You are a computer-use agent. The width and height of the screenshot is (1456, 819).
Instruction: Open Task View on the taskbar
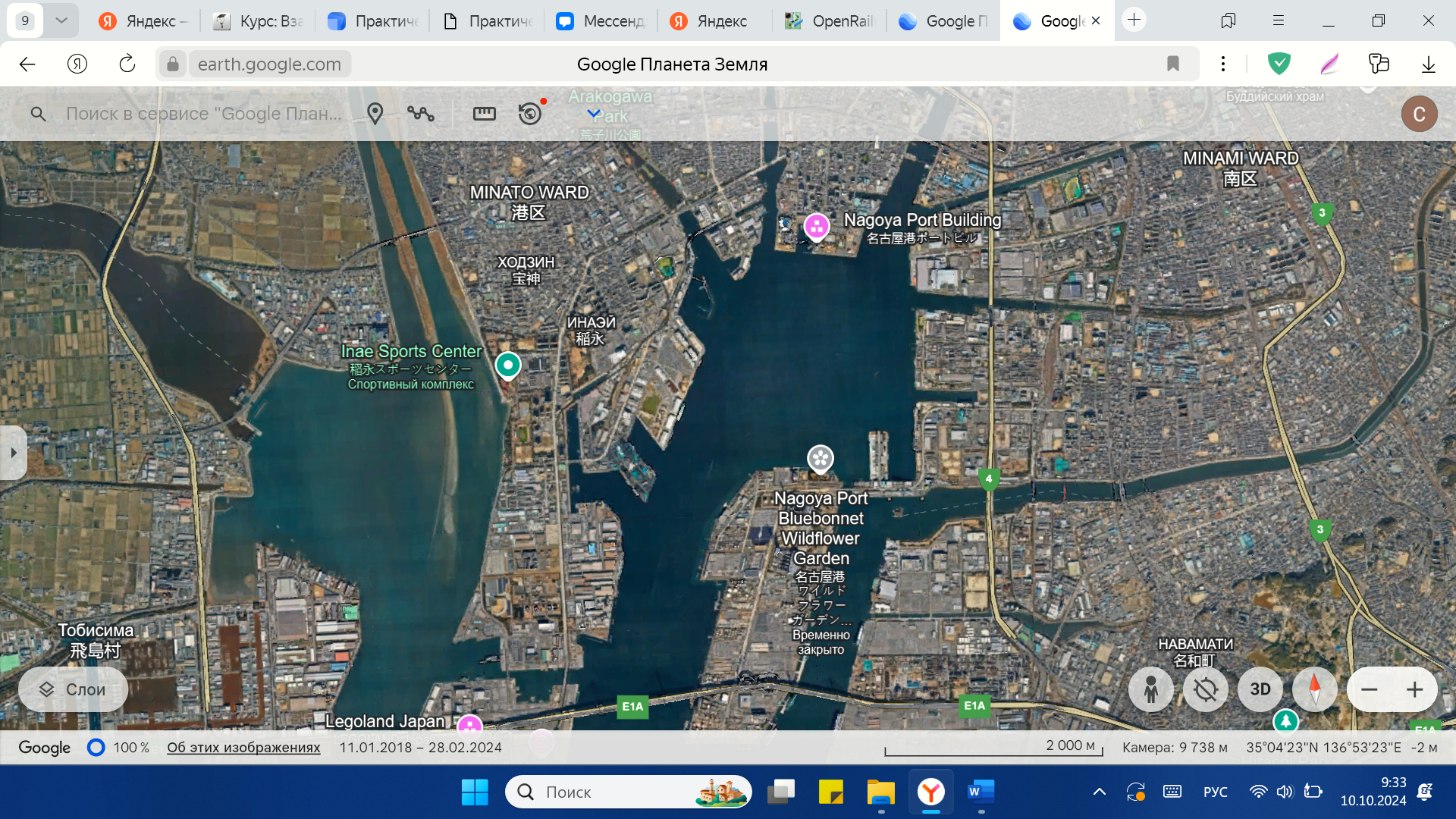781,792
